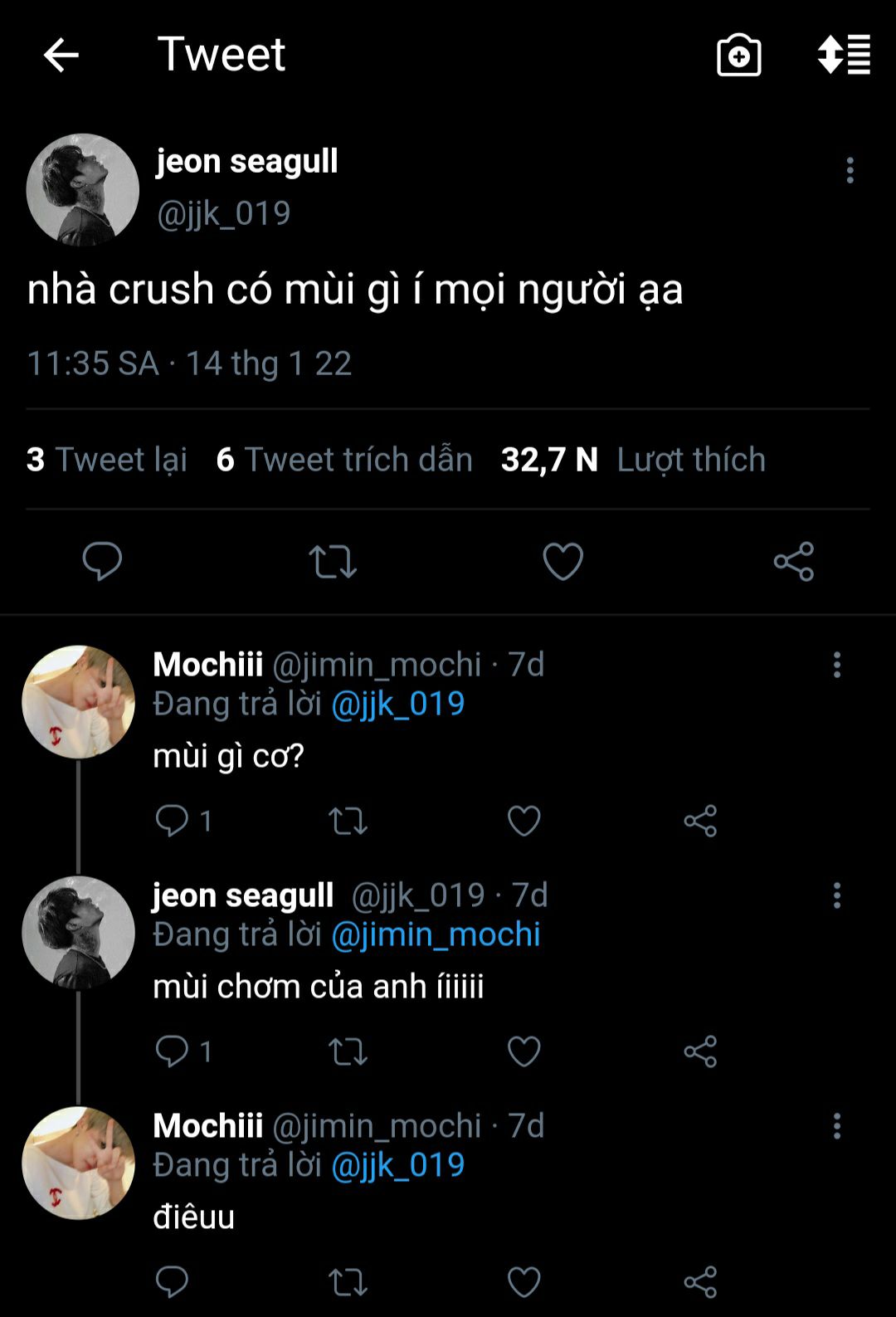This screenshot has width=896, height=1317.
Task: Open the main tweet's three-dot options menu
Action: click(x=850, y=170)
